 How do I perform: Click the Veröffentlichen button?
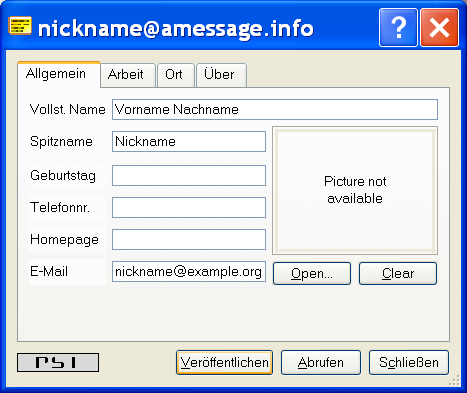tap(224, 362)
